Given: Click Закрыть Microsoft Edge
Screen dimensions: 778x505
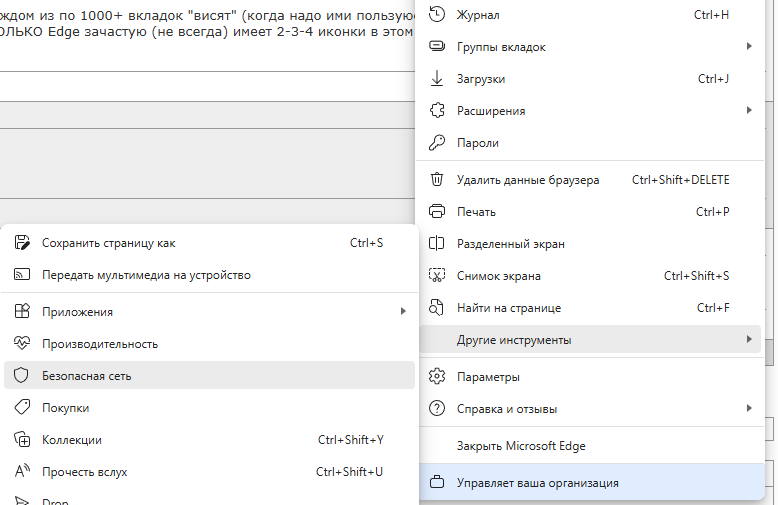Looking at the screenshot, I should [x=521, y=446].
